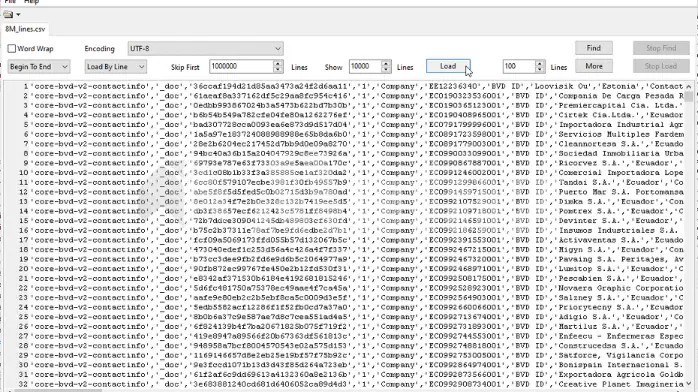Open the Begin To End dropdown
Screen dimensions: 698x392
tap(39, 67)
